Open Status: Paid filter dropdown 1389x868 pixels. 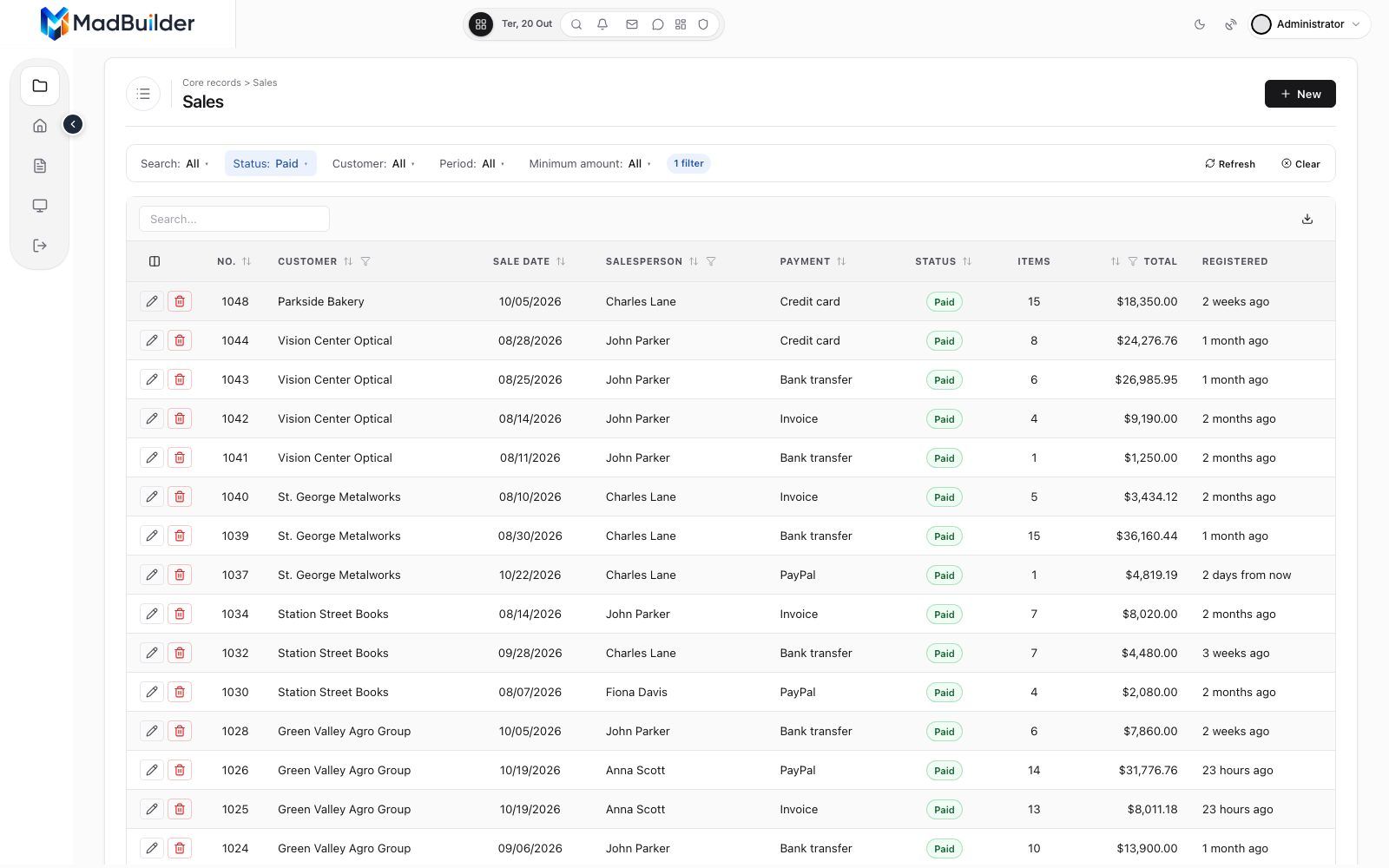pos(270,163)
